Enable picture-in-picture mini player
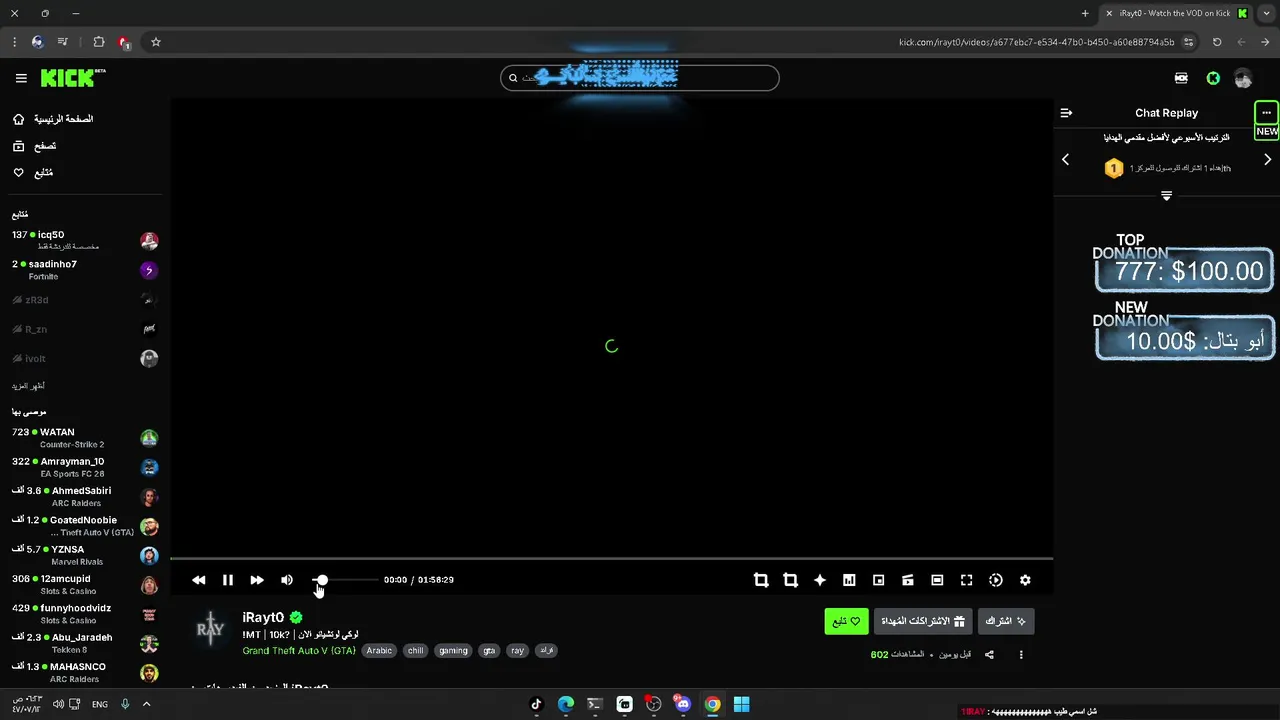This screenshot has height=720, width=1280. [878, 580]
